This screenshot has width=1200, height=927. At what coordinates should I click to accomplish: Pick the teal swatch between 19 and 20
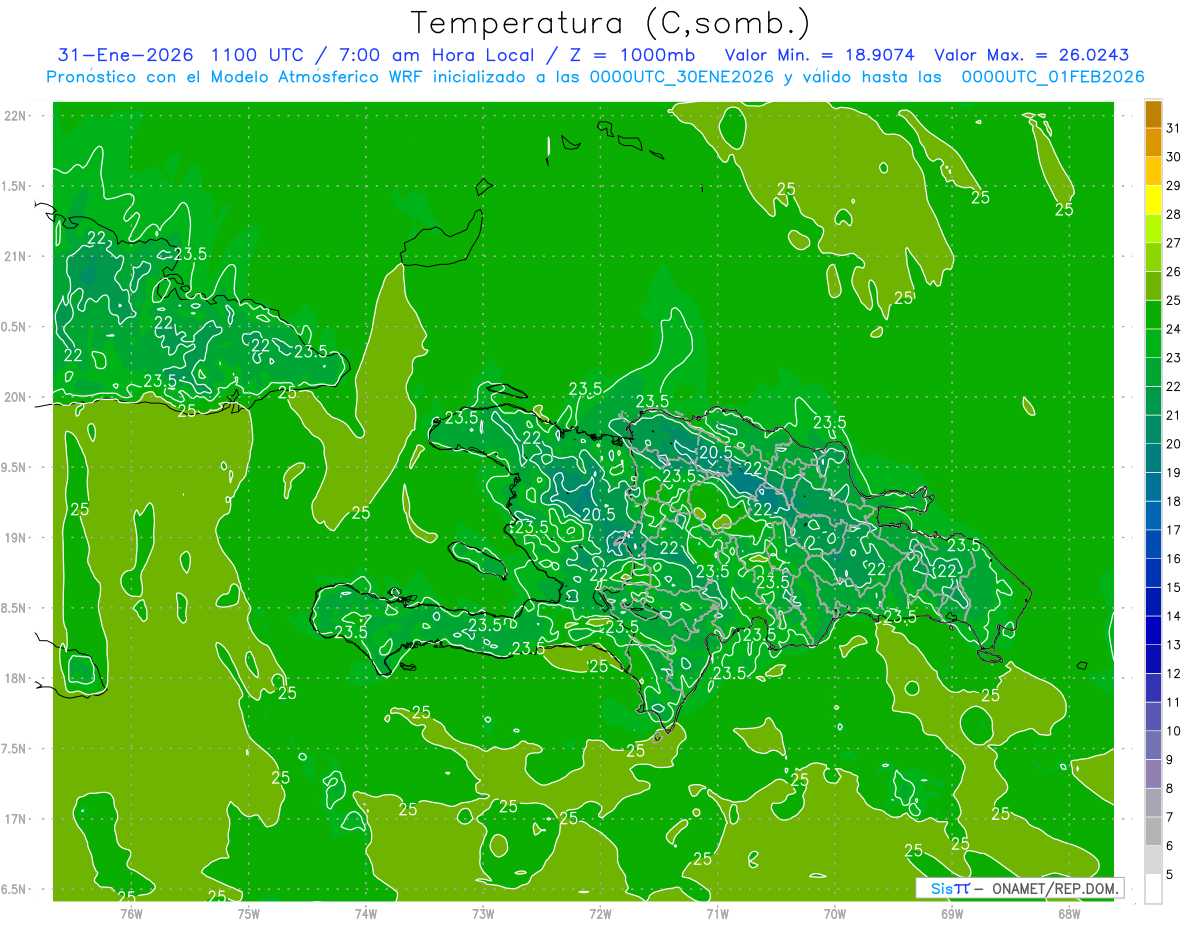click(x=1153, y=458)
